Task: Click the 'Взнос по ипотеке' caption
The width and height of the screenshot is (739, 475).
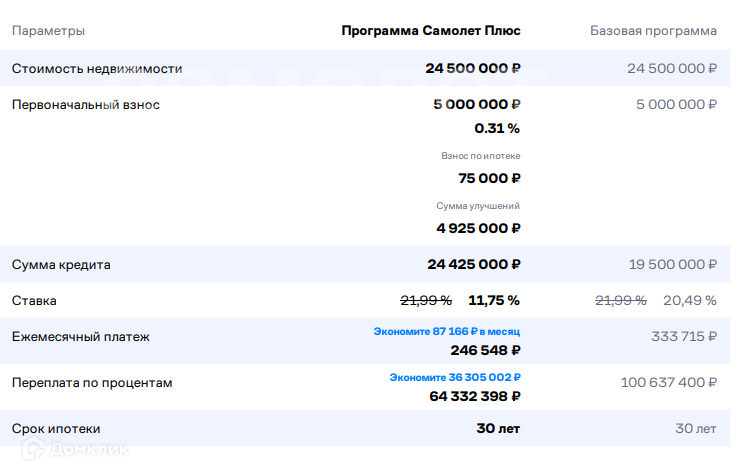Action: pyautogui.click(x=480, y=156)
